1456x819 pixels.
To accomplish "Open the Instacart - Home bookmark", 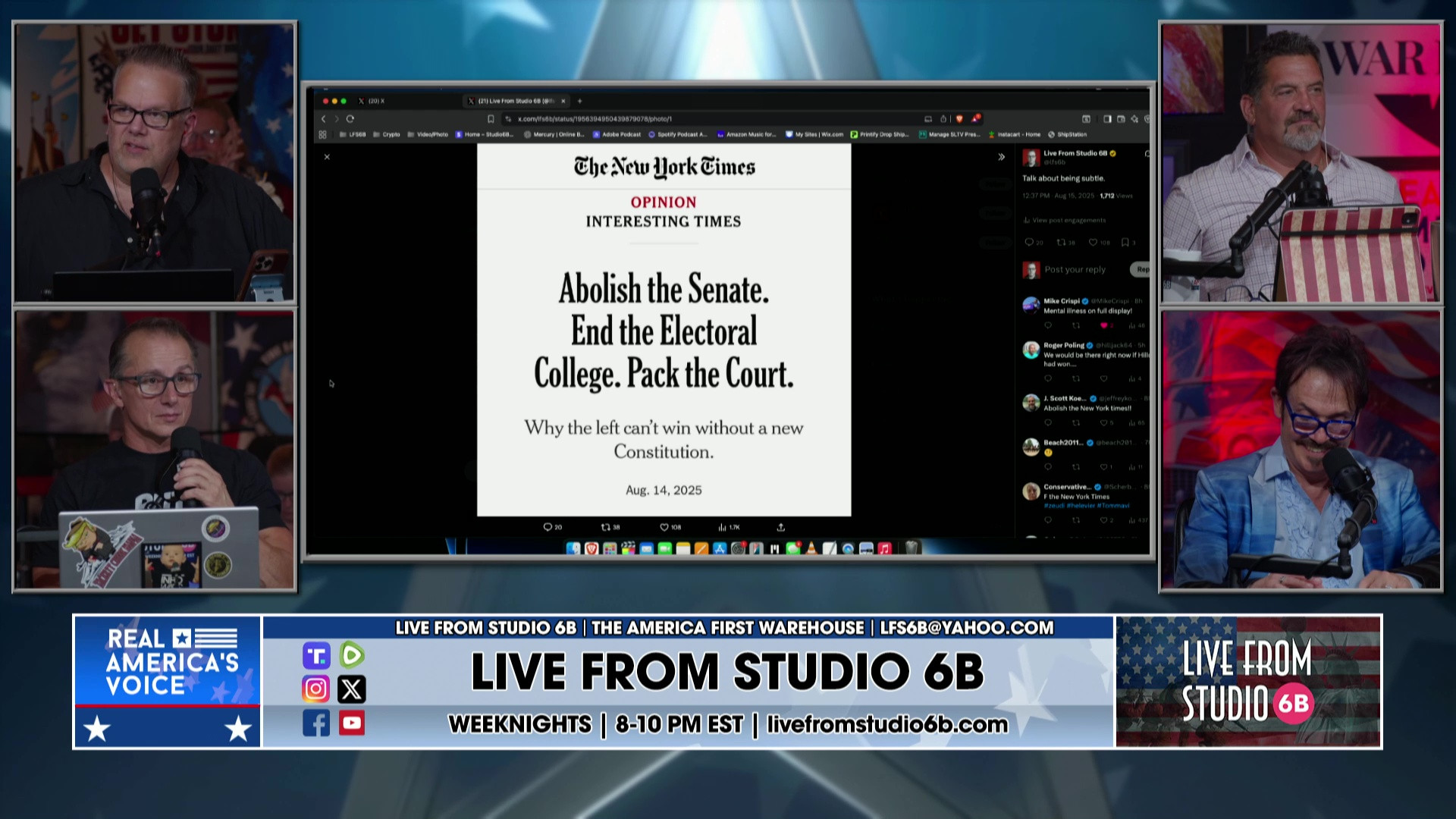I will tap(1014, 134).
